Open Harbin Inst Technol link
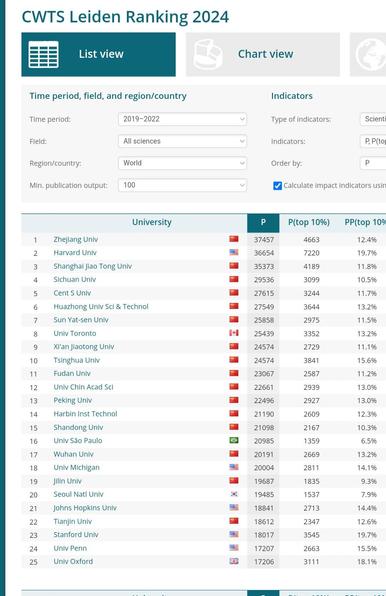 85,414
